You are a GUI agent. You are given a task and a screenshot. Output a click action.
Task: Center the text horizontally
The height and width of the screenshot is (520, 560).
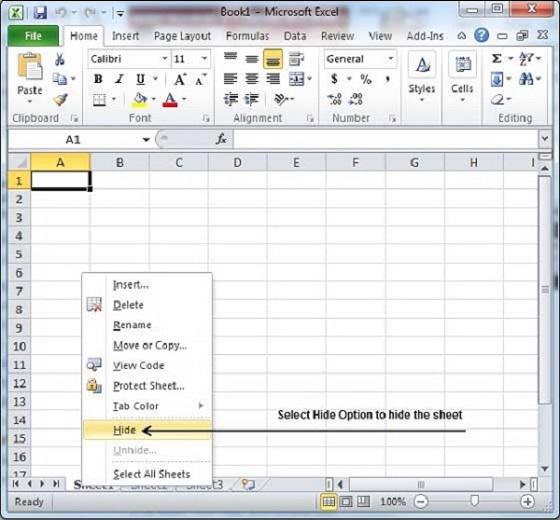pos(252,79)
